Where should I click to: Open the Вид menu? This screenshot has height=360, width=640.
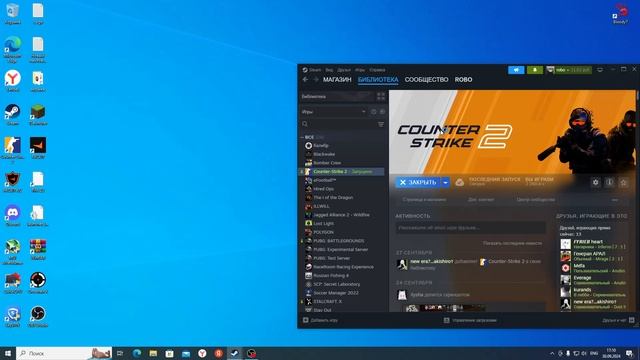329,70
